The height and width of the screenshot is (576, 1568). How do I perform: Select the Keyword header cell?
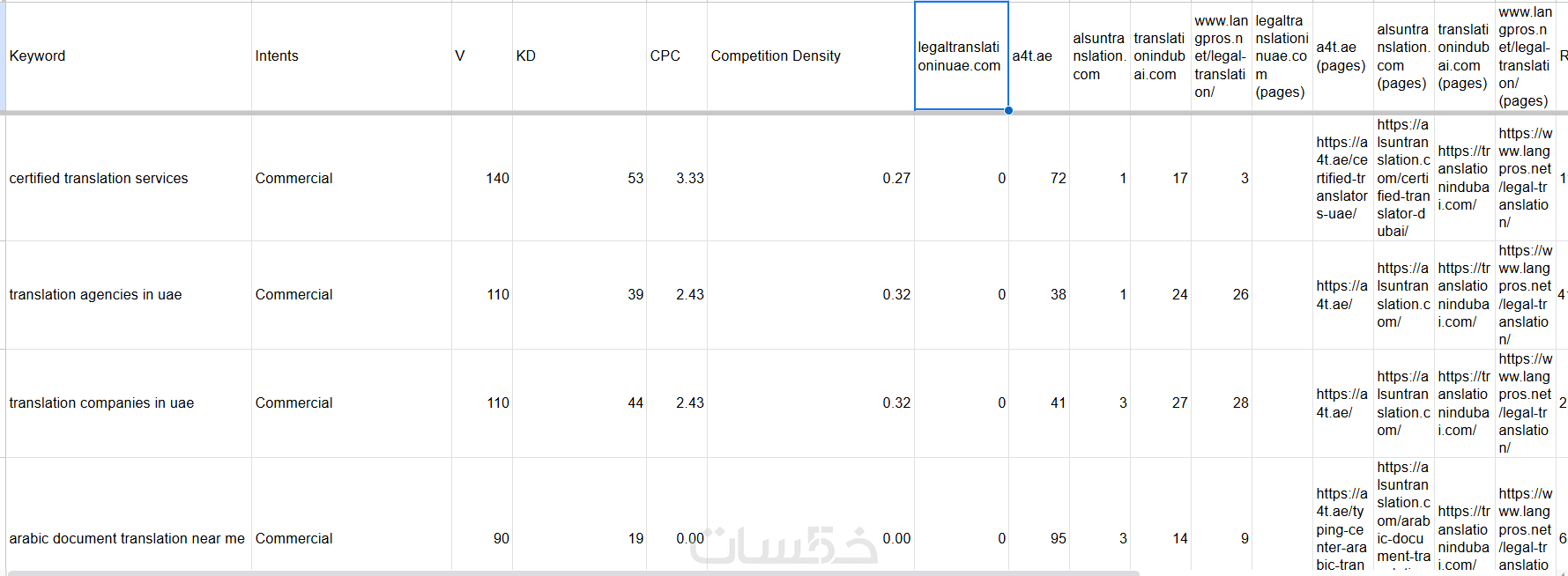click(x=129, y=56)
